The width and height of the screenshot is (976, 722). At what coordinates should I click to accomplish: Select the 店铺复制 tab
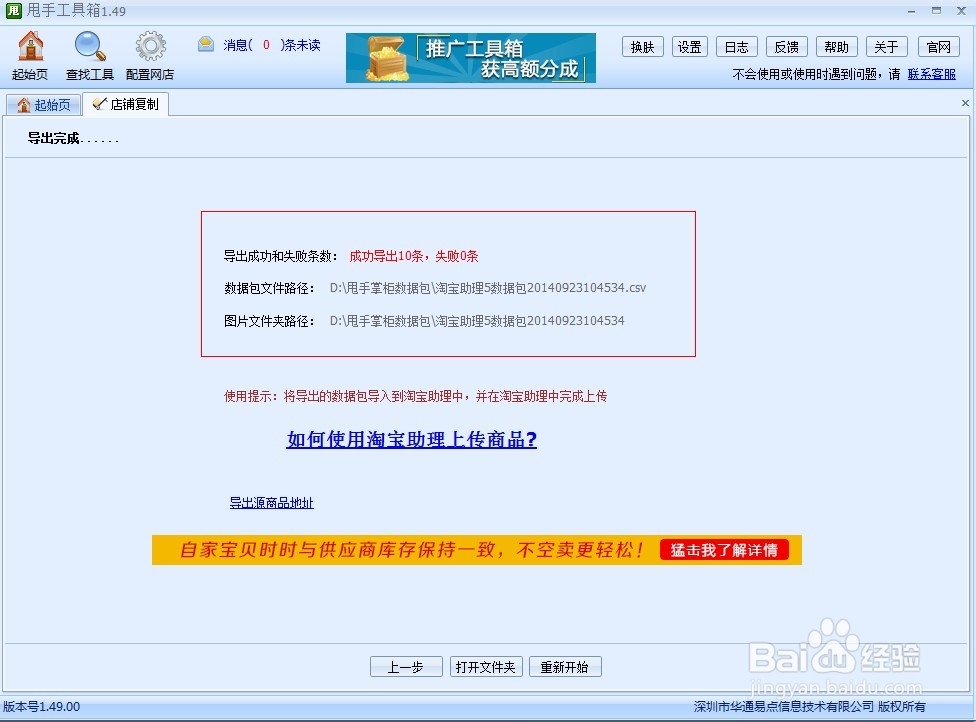126,104
